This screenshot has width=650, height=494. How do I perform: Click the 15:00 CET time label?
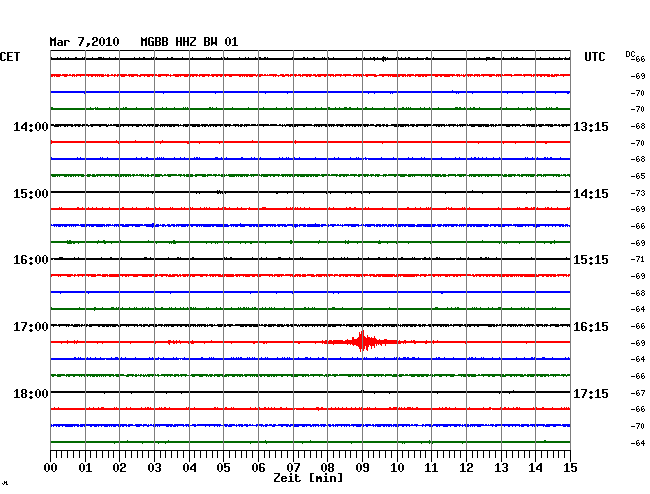[31, 194]
